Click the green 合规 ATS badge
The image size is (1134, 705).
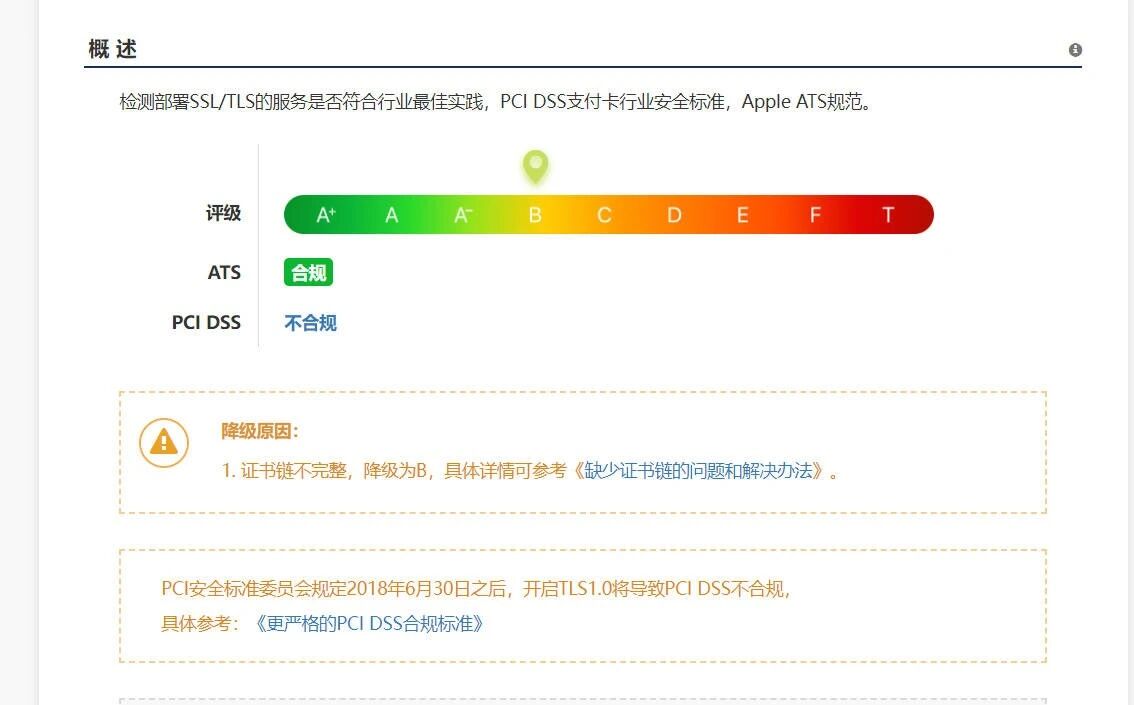(x=308, y=273)
